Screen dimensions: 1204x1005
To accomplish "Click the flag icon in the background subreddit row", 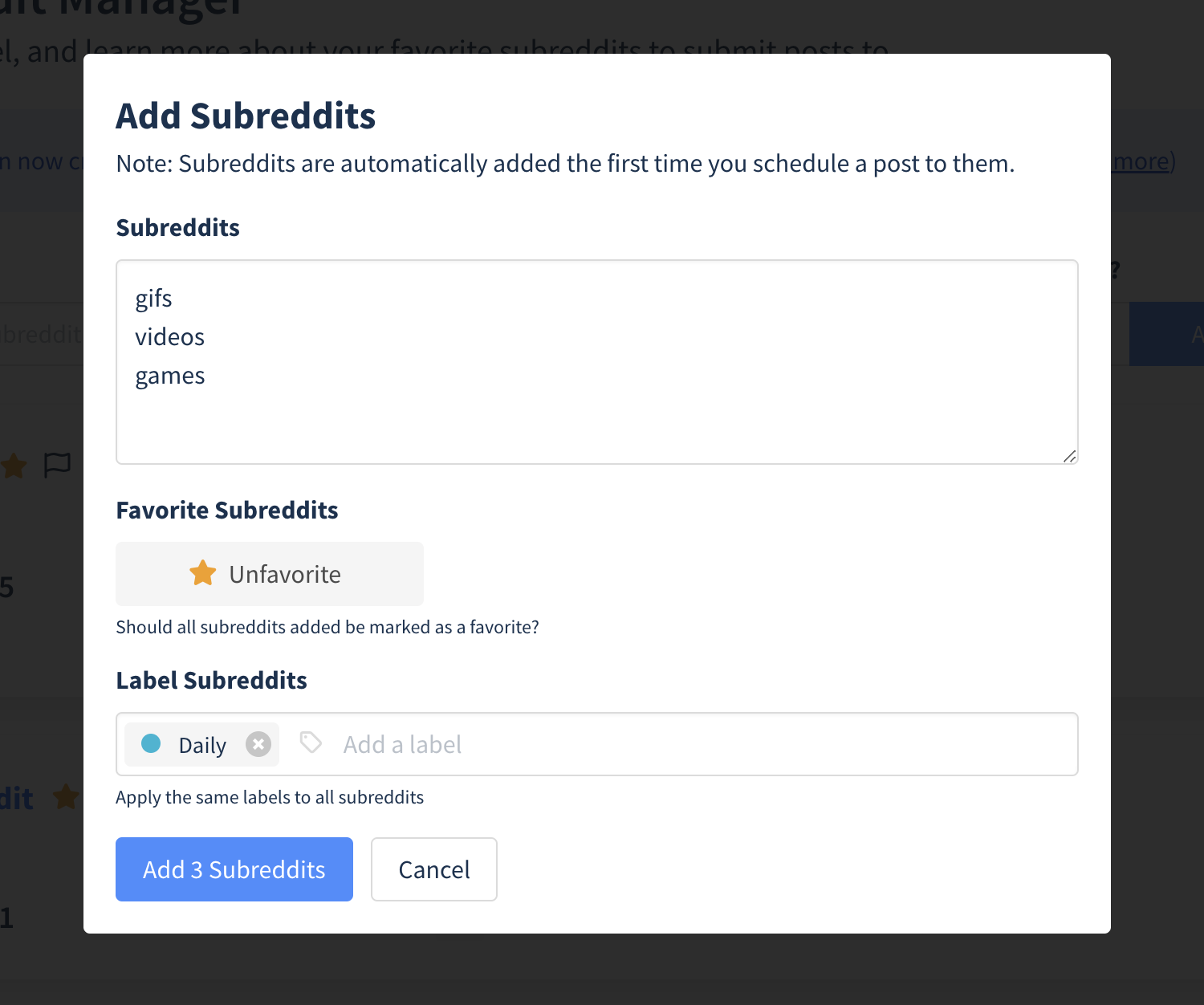I will (x=56, y=466).
